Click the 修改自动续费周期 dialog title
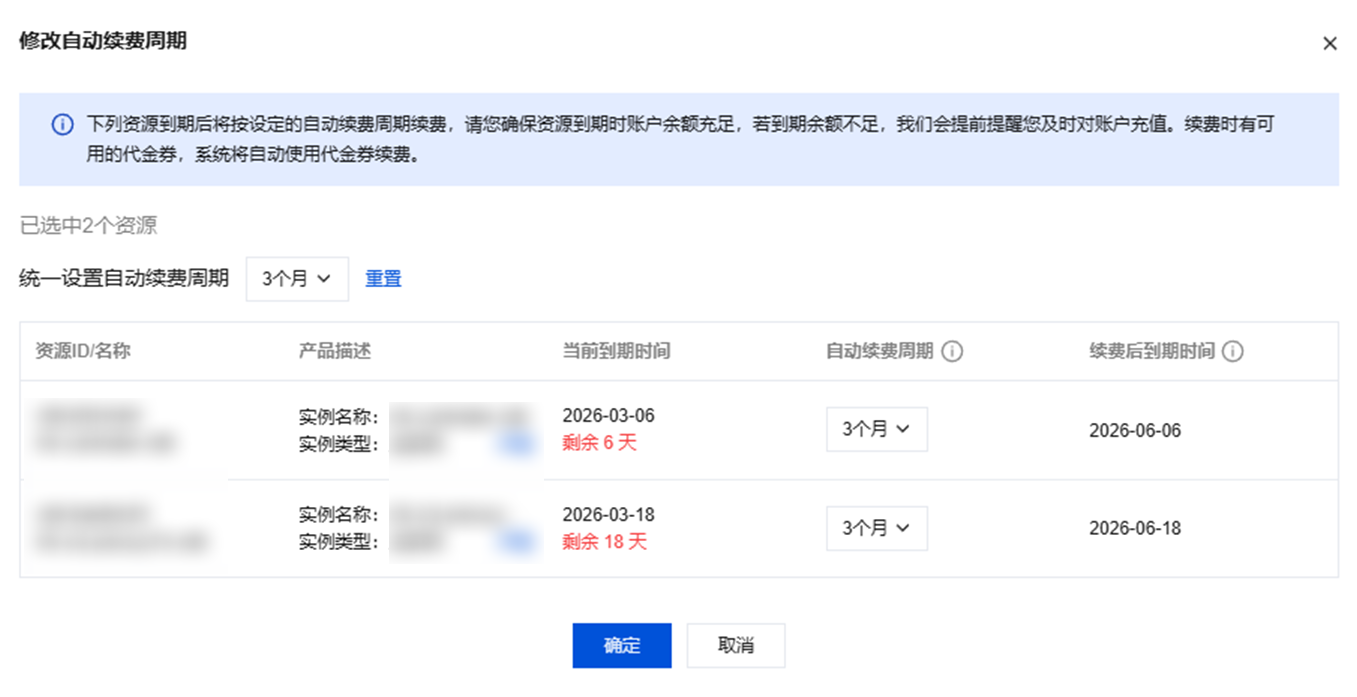The height and width of the screenshot is (697, 1357). (103, 41)
